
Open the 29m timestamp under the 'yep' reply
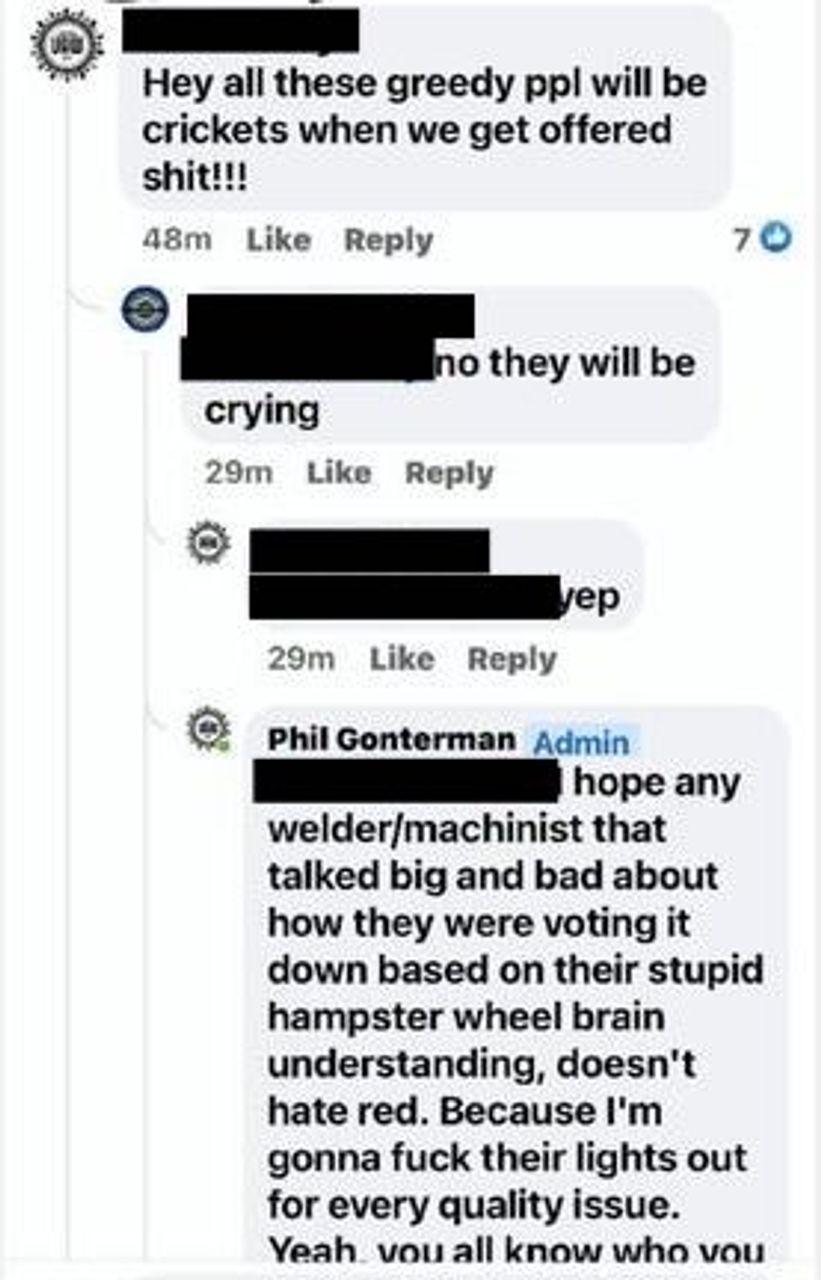click(x=301, y=658)
